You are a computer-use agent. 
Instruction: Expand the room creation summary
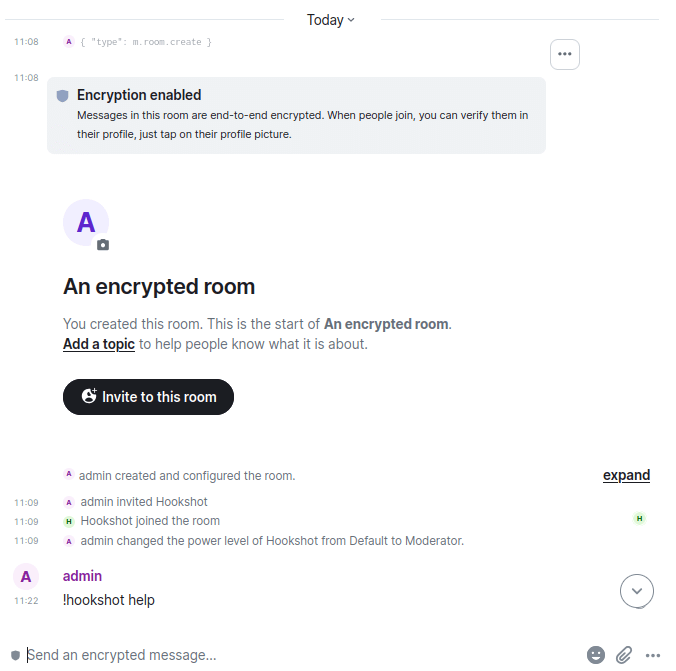coord(626,475)
